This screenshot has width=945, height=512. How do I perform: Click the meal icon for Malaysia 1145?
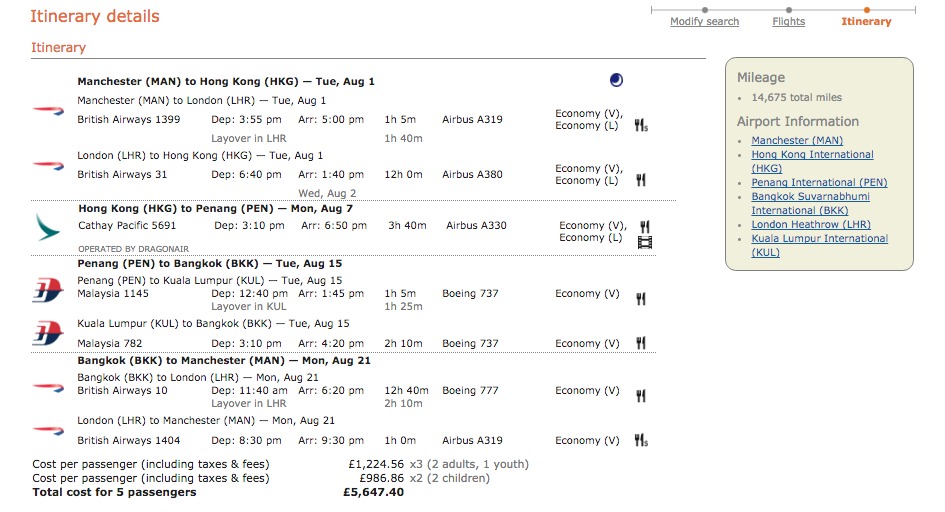pyautogui.click(x=641, y=299)
